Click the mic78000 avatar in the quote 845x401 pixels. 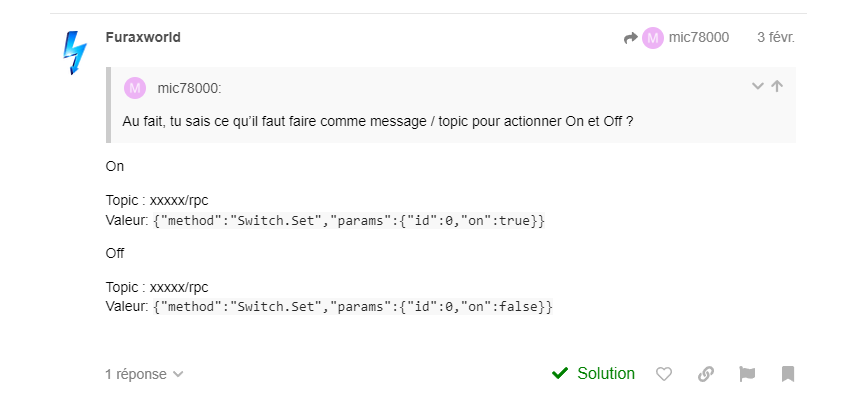(135, 88)
